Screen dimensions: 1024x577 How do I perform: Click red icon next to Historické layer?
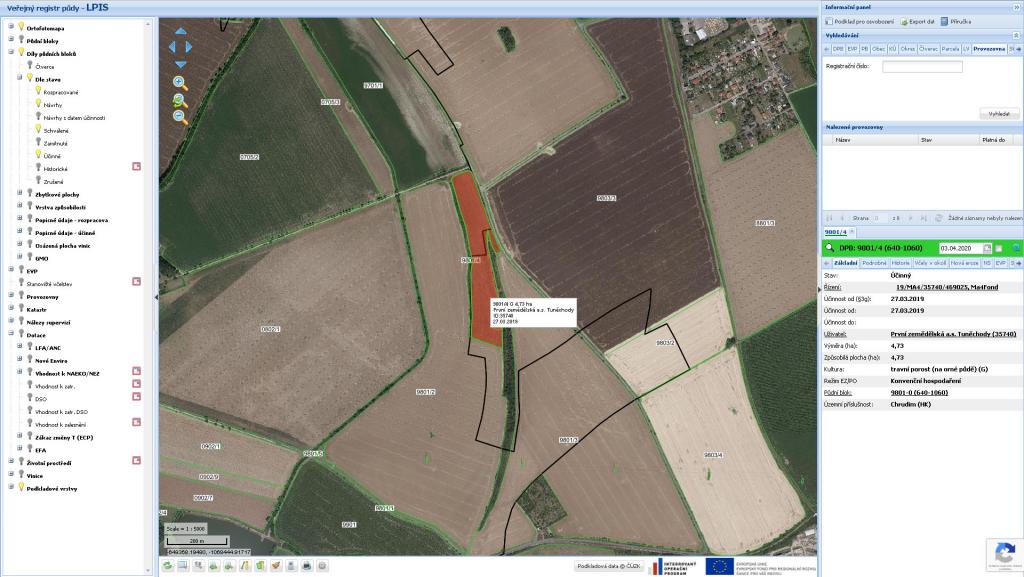click(x=137, y=168)
